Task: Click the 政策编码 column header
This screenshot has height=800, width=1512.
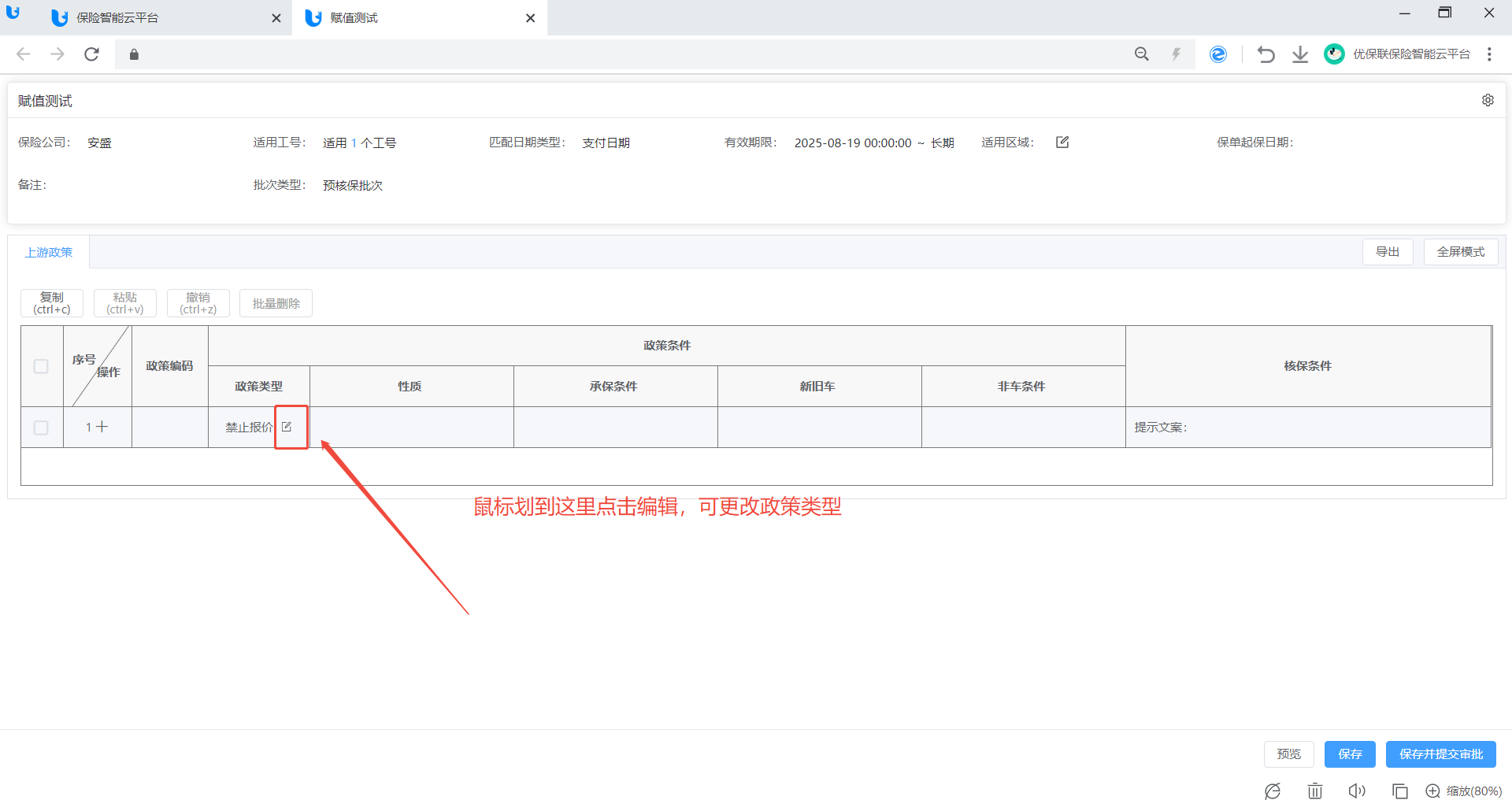Action: (170, 366)
